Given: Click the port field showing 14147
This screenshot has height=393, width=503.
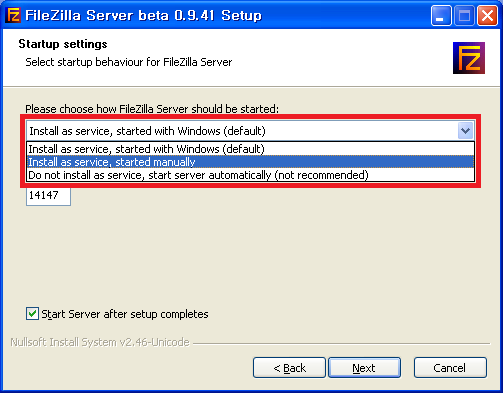Looking at the screenshot, I should [48, 196].
